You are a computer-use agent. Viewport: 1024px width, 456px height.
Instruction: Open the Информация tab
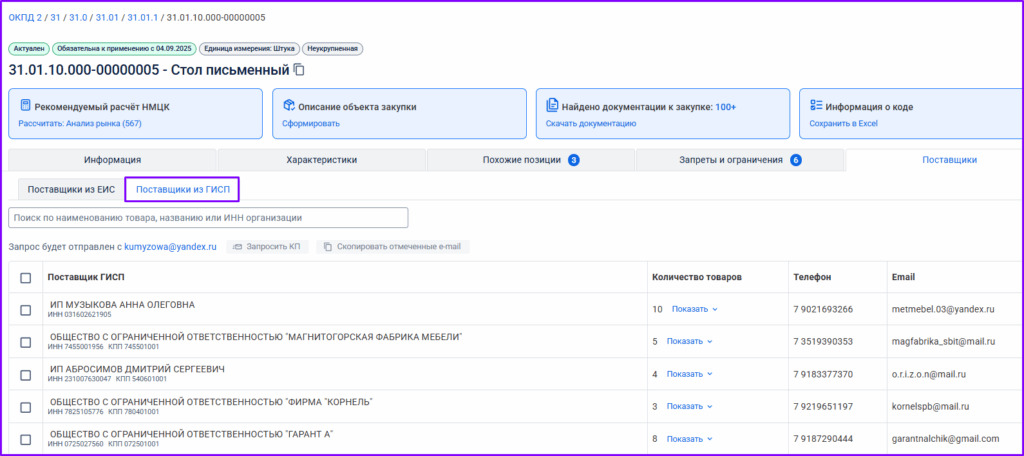click(112, 160)
